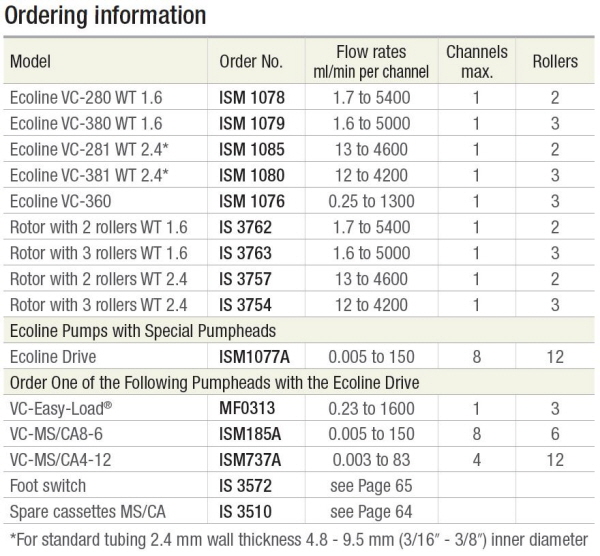Click the Rollers column header
Viewport: 600px width, 556px height.
[555, 62]
